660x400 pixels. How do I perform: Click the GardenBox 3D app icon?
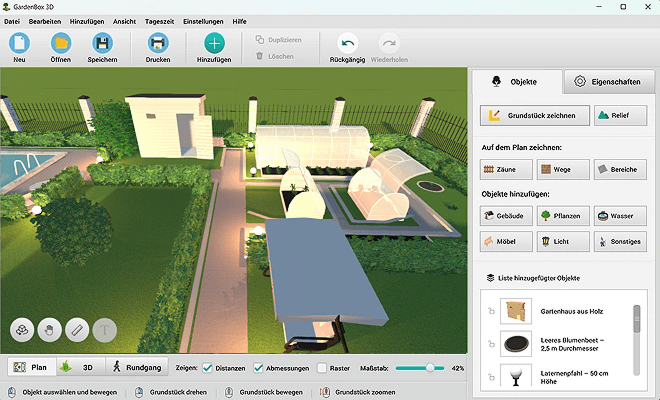[x=6, y=7]
